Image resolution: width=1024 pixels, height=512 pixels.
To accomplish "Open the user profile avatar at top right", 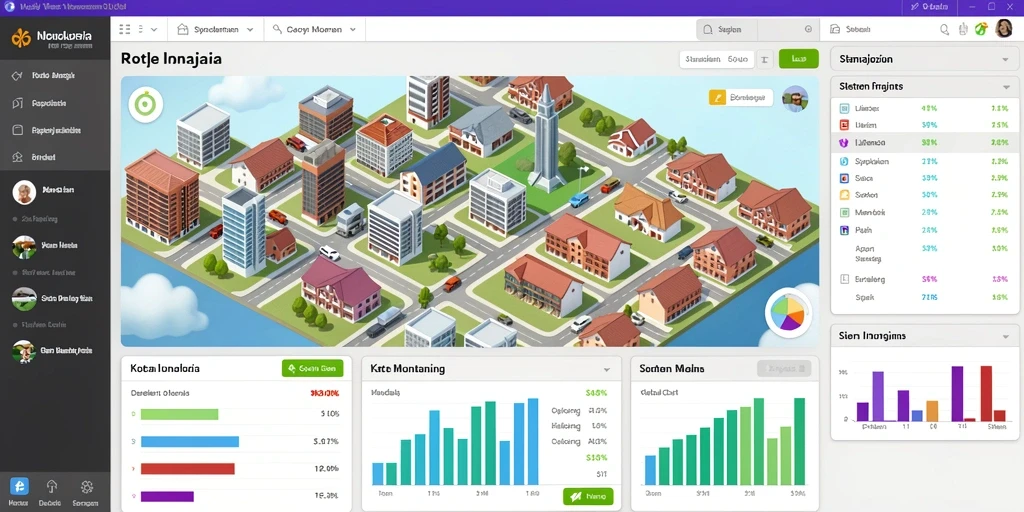I will click(1003, 29).
